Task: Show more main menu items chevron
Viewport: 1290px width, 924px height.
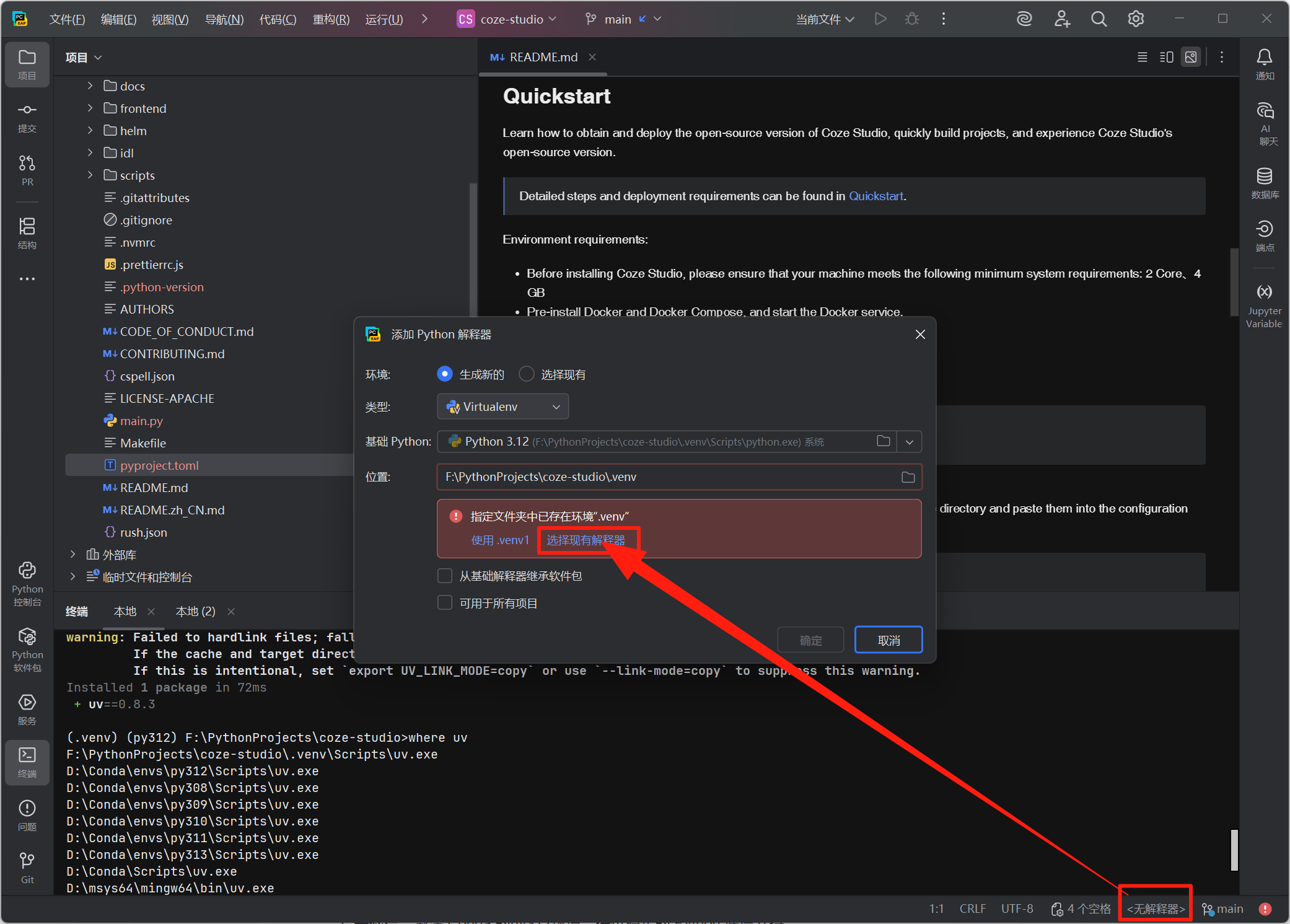Action: pos(424,19)
